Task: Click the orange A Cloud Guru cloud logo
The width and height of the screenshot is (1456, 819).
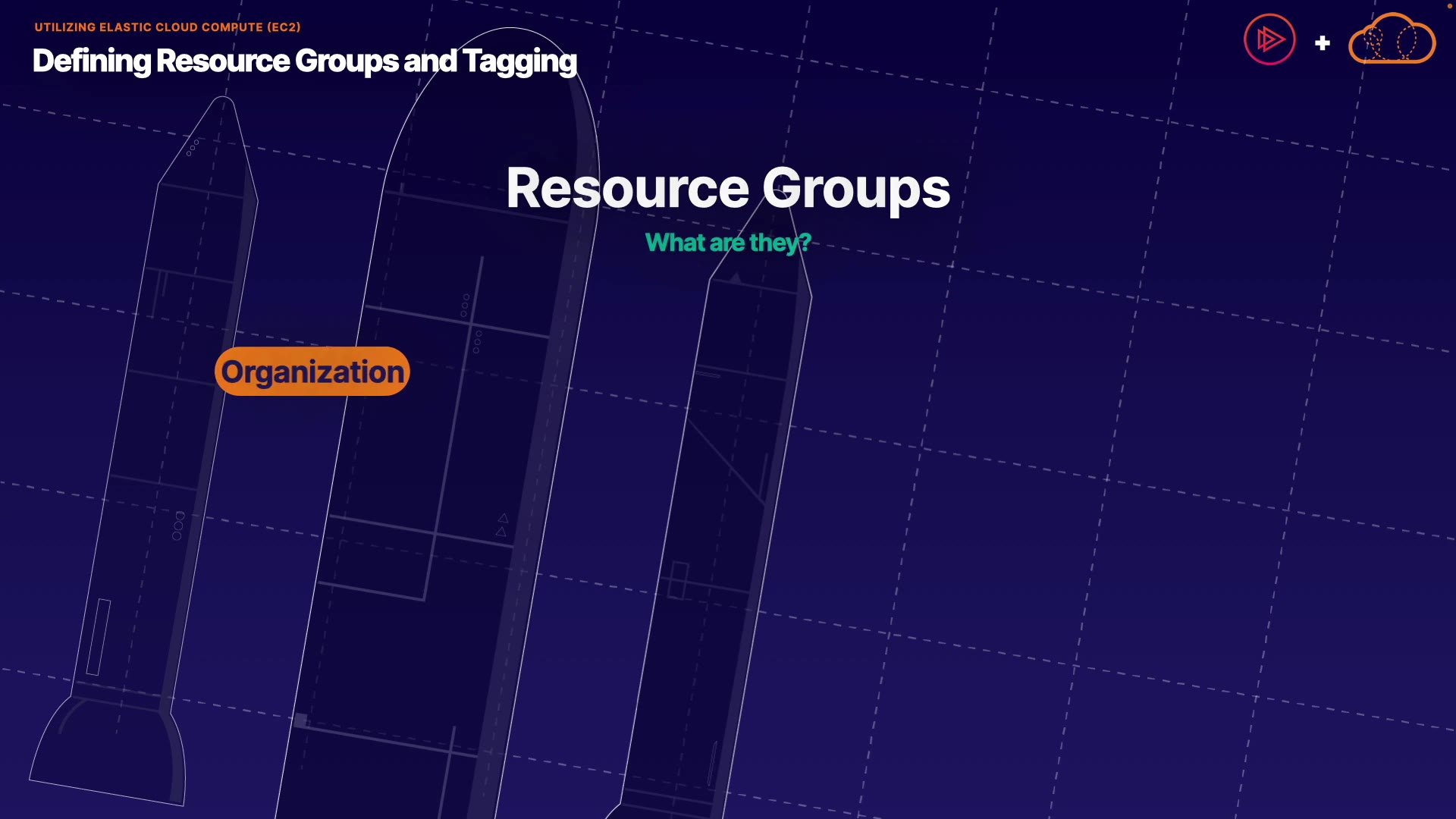Action: pyautogui.click(x=1392, y=39)
